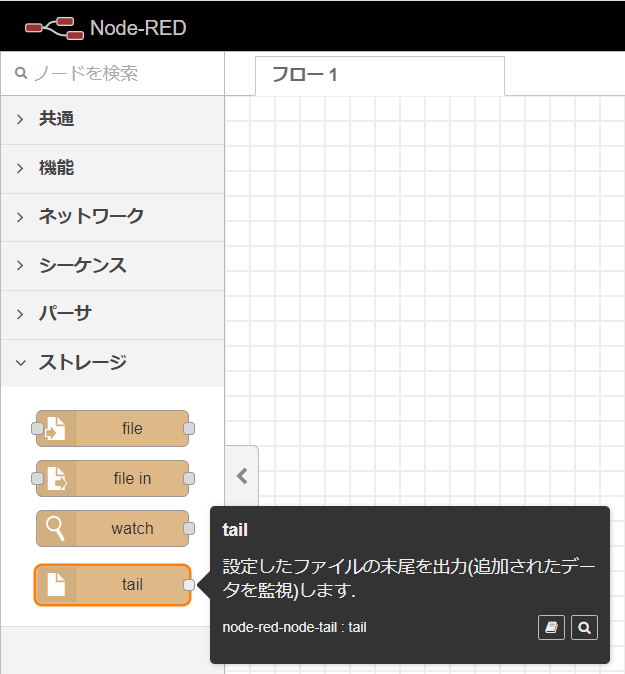The height and width of the screenshot is (674, 625).
Task: Click node-red-node-tail : tail module text
Action: tap(294, 627)
